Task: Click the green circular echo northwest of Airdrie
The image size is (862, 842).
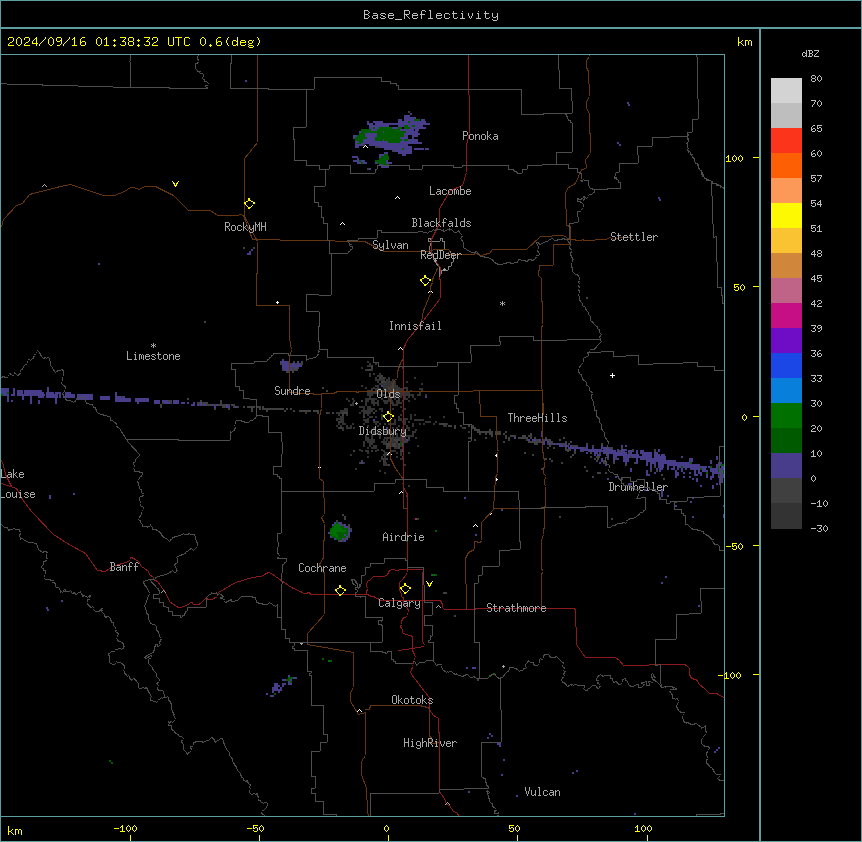Action: tap(340, 531)
